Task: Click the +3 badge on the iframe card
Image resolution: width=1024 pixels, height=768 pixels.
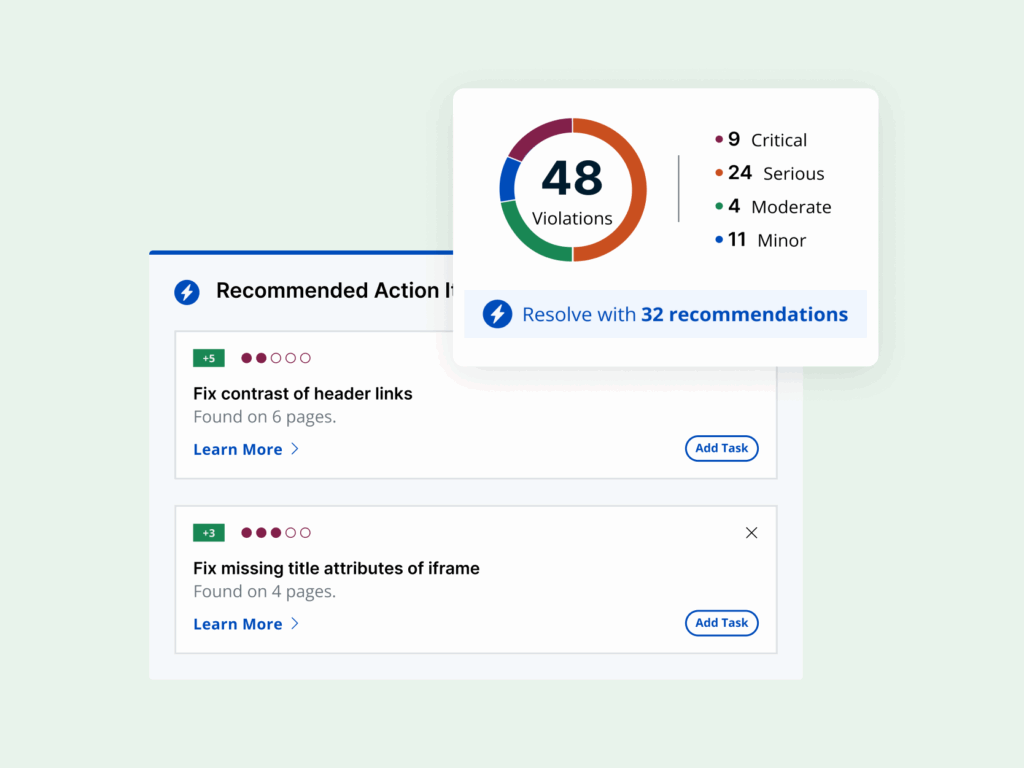Action: [208, 532]
